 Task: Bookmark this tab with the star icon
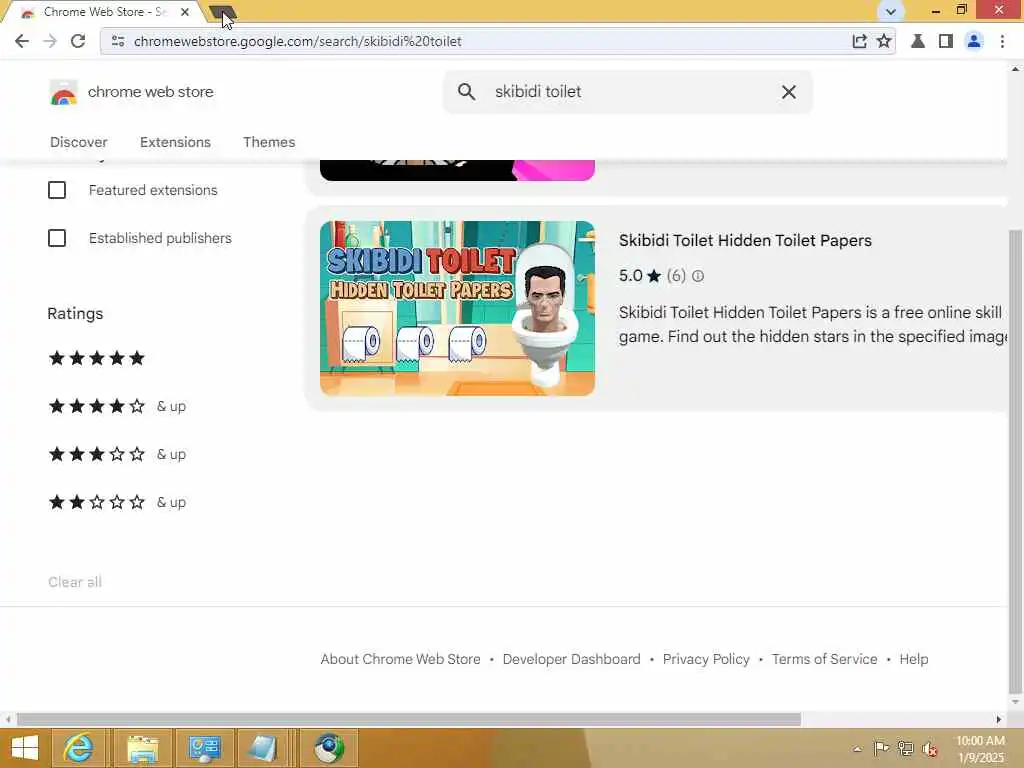pyautogui.click(x=884, y=41)
